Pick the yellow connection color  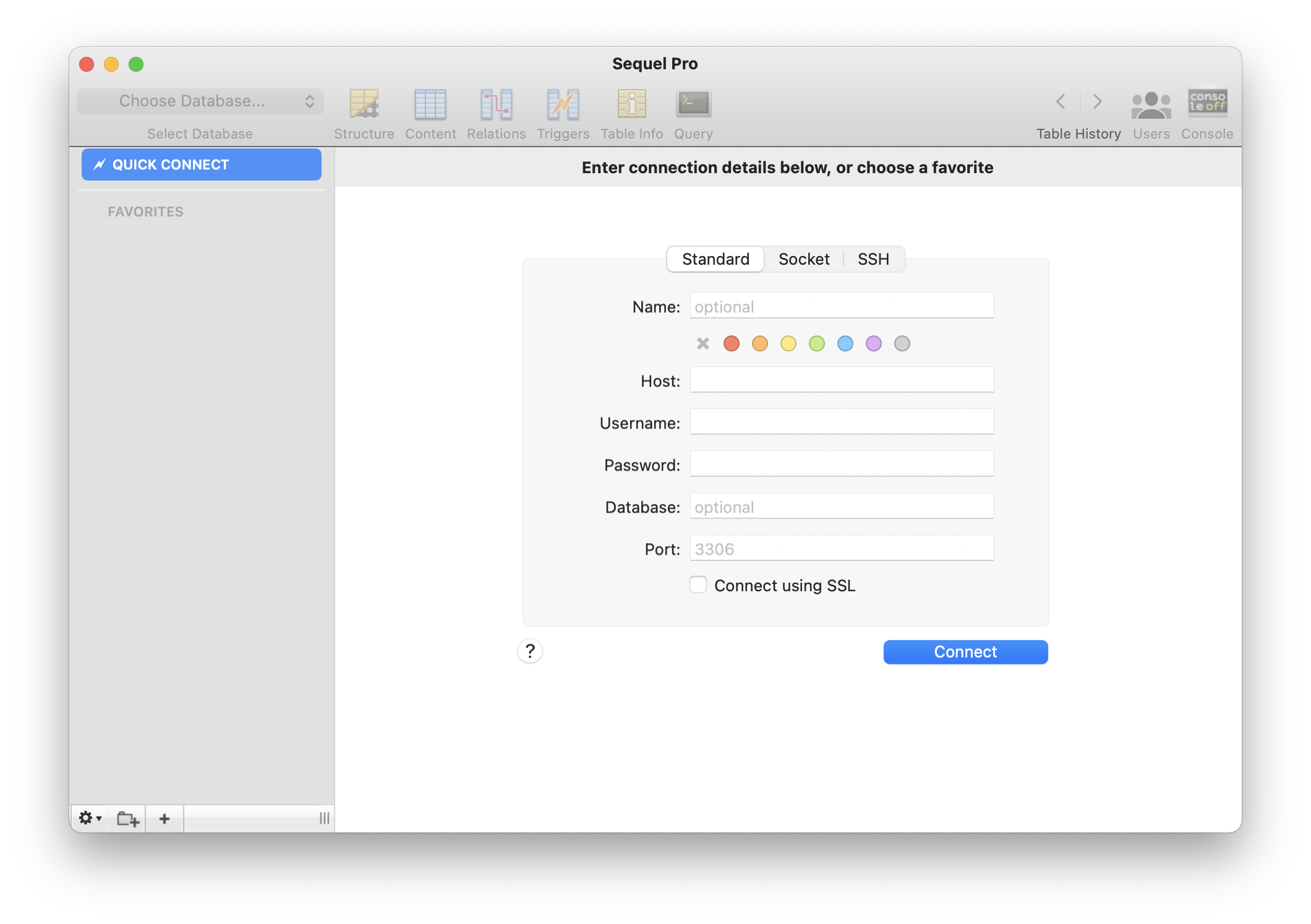pyautogui.click(x=788, y=343)
